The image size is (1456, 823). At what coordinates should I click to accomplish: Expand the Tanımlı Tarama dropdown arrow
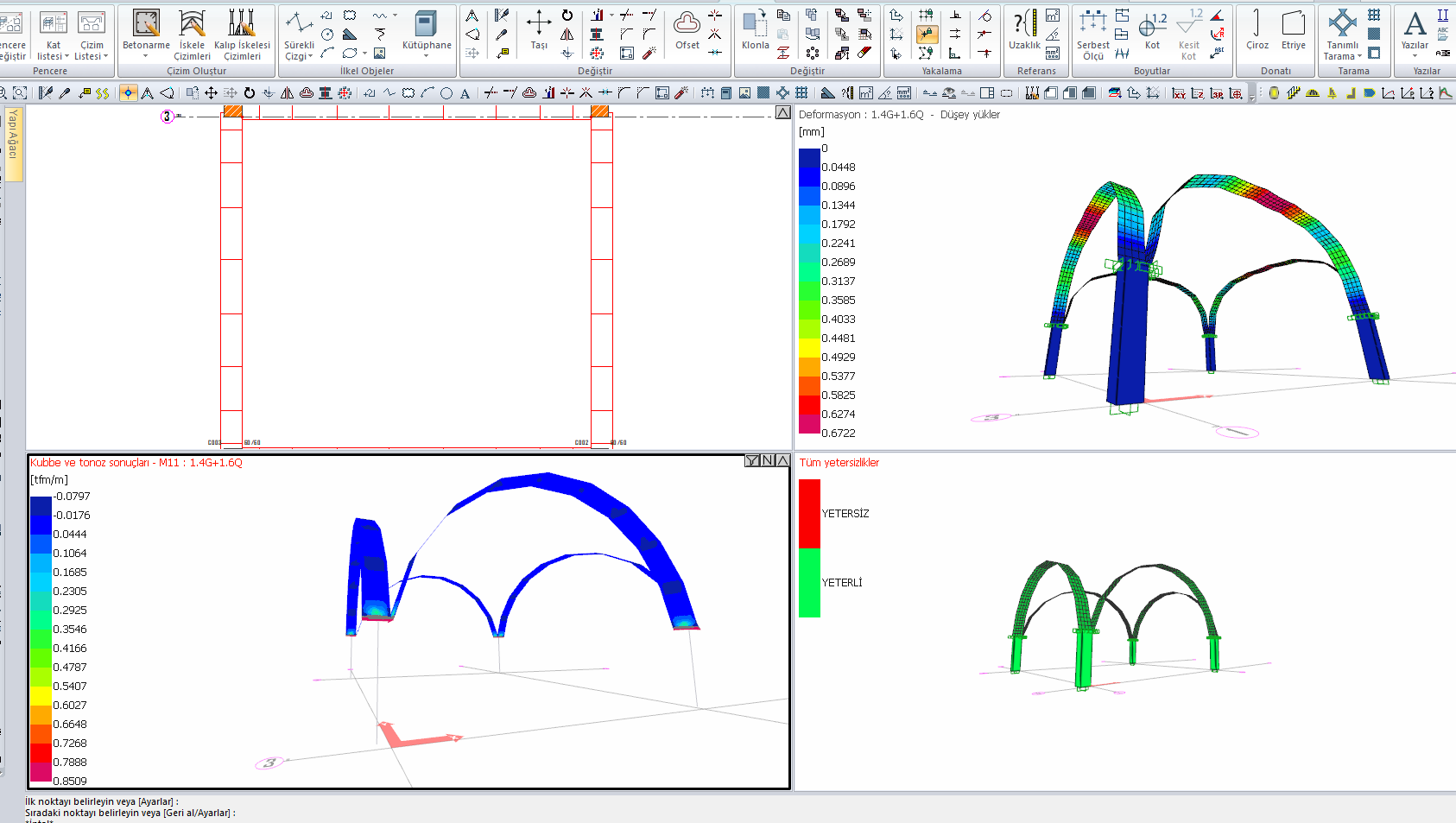(1359, 56)
